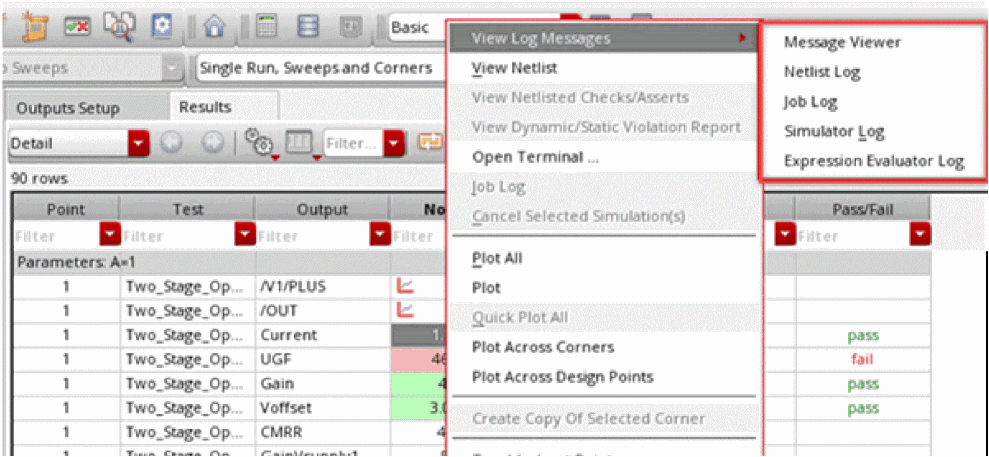Select the CMRR output cell

[322, 432]
